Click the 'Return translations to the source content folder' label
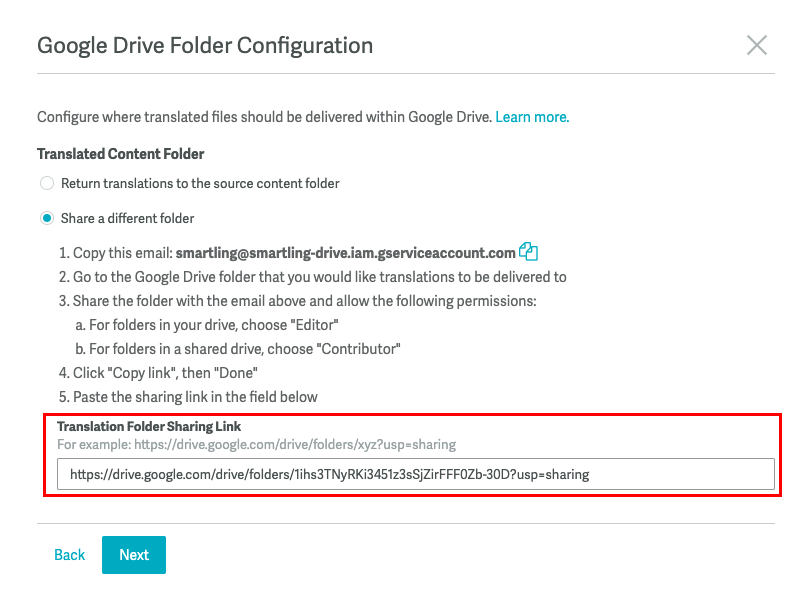This screenshot has height=594, width=812. click(x=200, y=183)
